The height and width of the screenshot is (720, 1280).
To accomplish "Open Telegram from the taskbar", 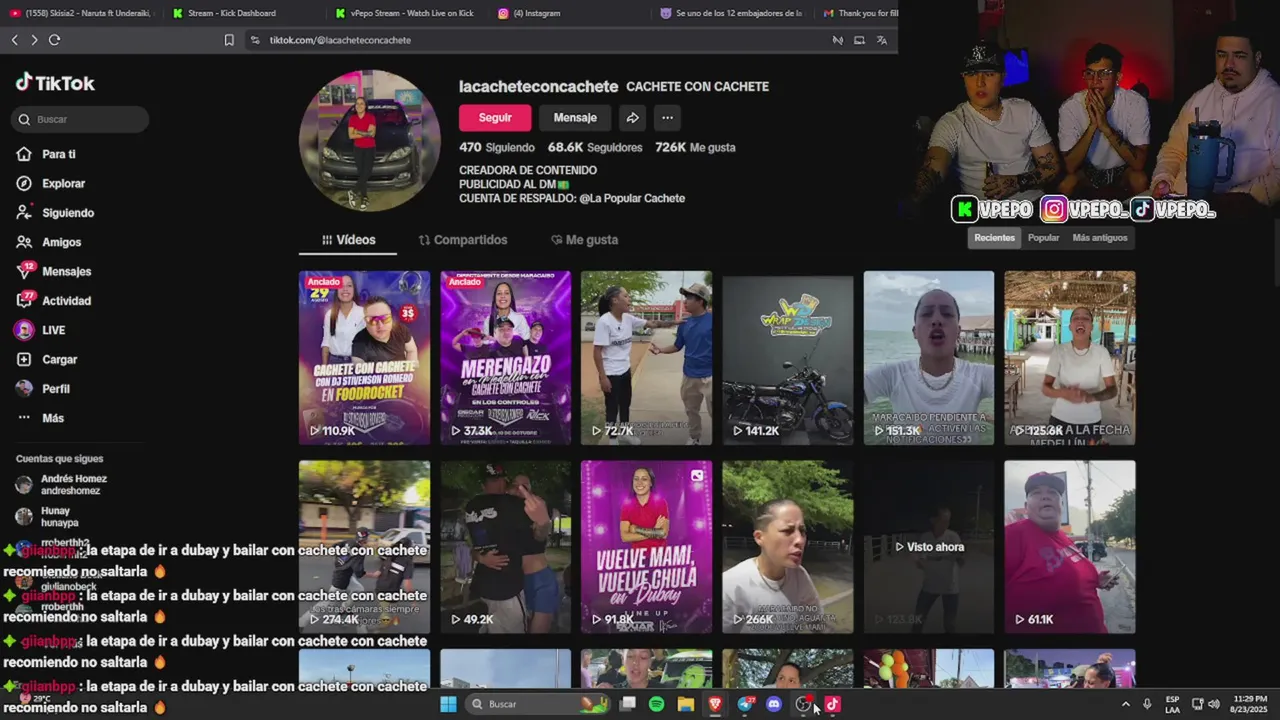I will click(x=745, y=704).
